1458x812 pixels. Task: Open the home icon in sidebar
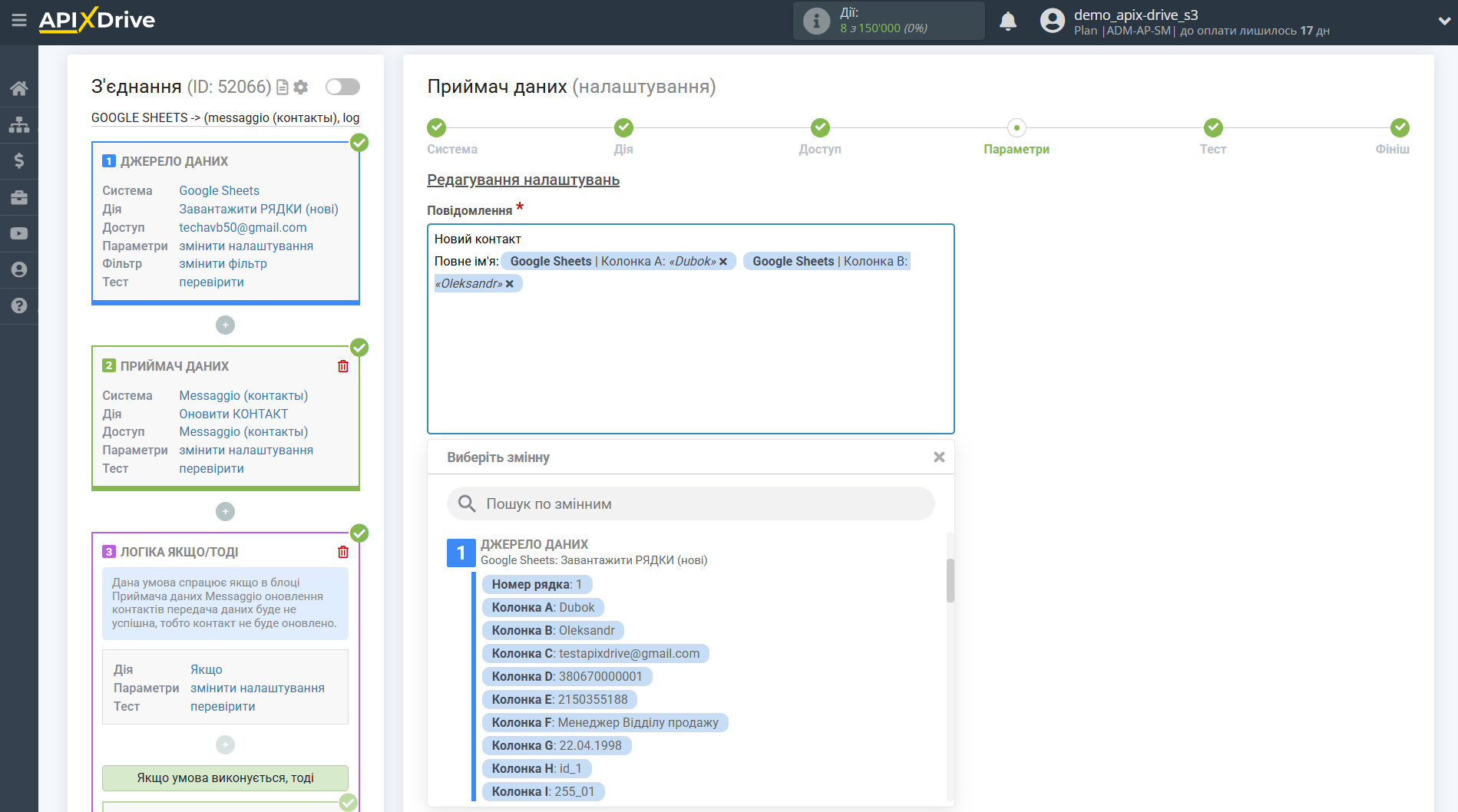click(19, 88)
